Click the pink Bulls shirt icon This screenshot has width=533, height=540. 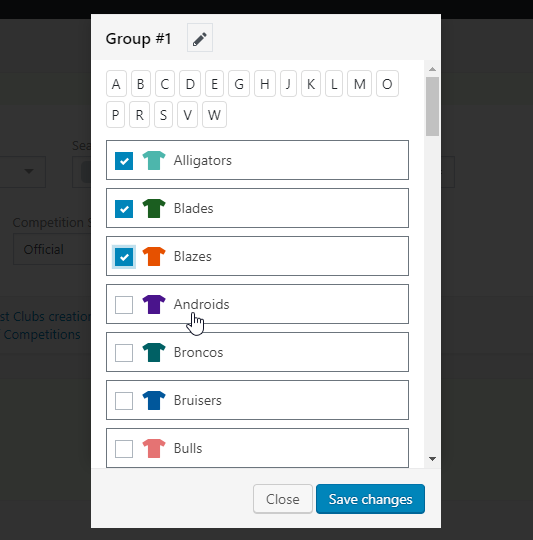click(154, 448)
